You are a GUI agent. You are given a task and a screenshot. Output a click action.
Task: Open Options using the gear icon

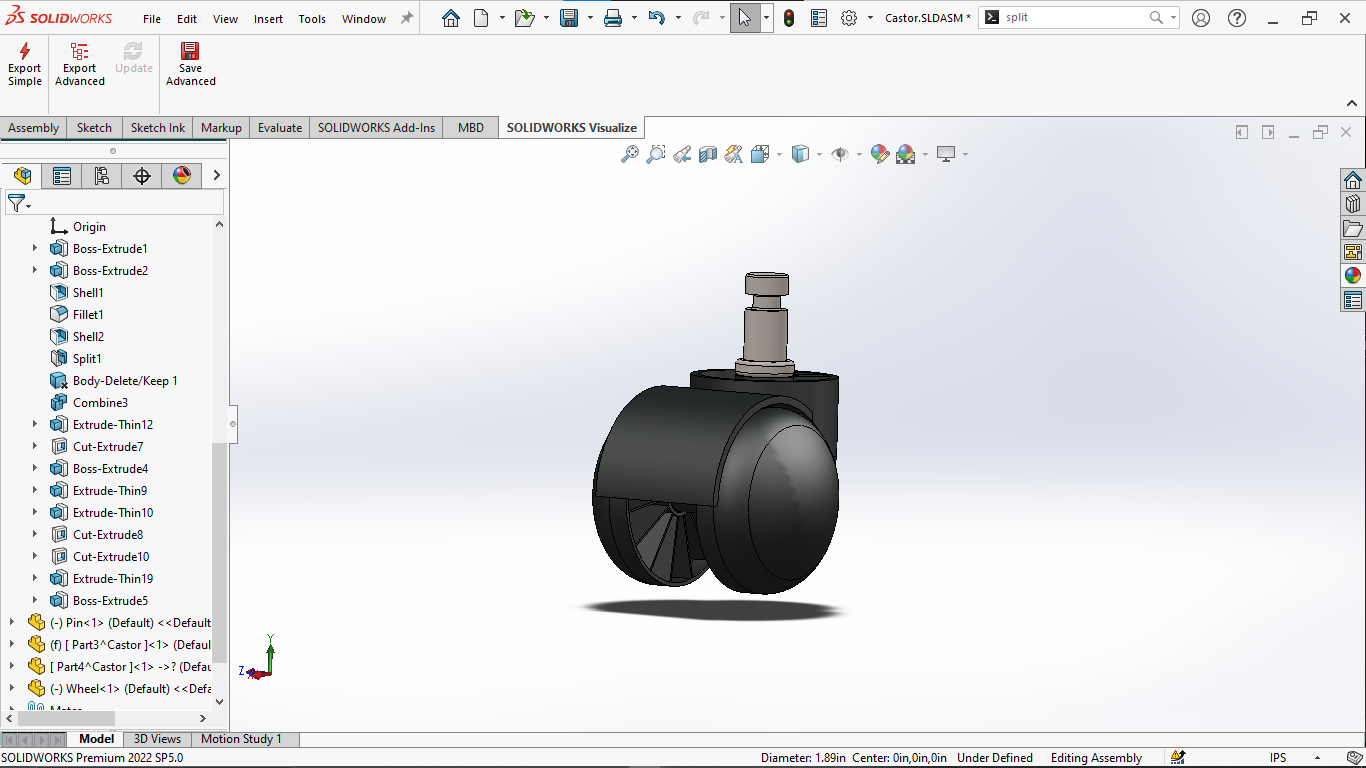click(849, 18)
